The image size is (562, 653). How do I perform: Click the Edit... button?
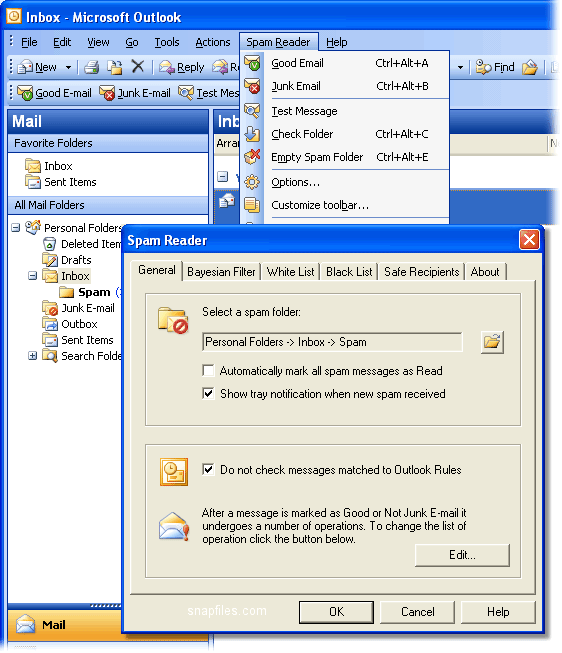click(462, 555)
